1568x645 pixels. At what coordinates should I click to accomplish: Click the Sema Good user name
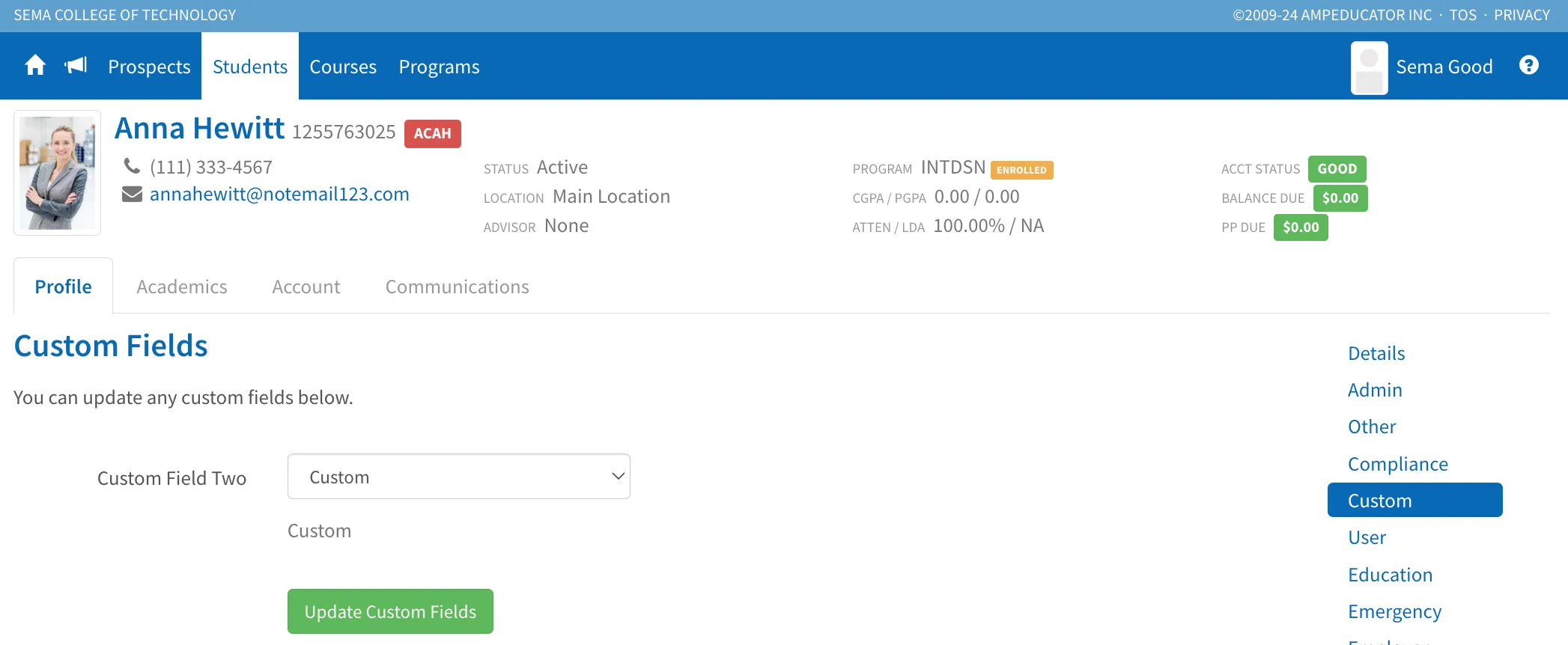[1444, 67]
